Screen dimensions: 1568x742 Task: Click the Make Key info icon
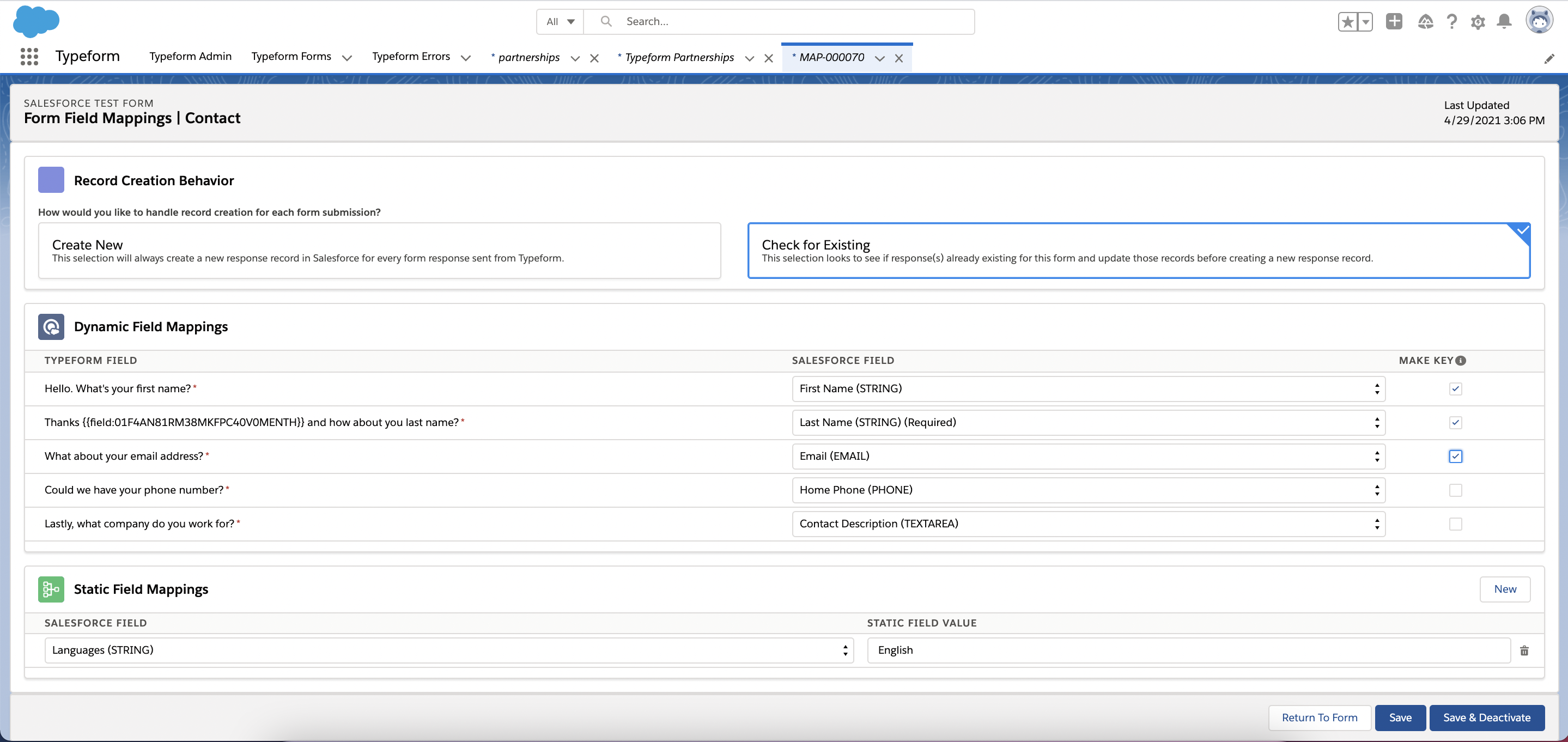click(1461, 360)
